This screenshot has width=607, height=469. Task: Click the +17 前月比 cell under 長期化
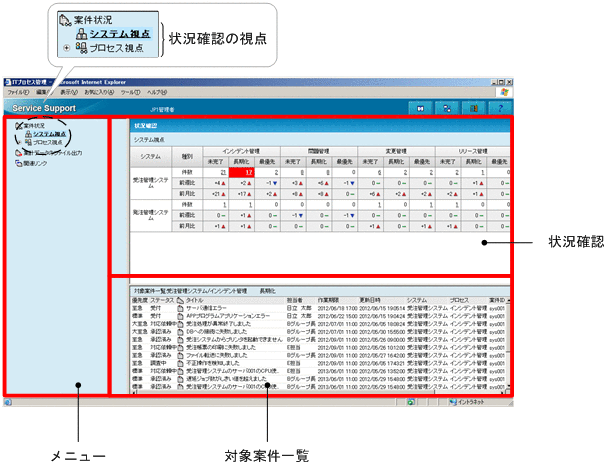click(242, 194)
